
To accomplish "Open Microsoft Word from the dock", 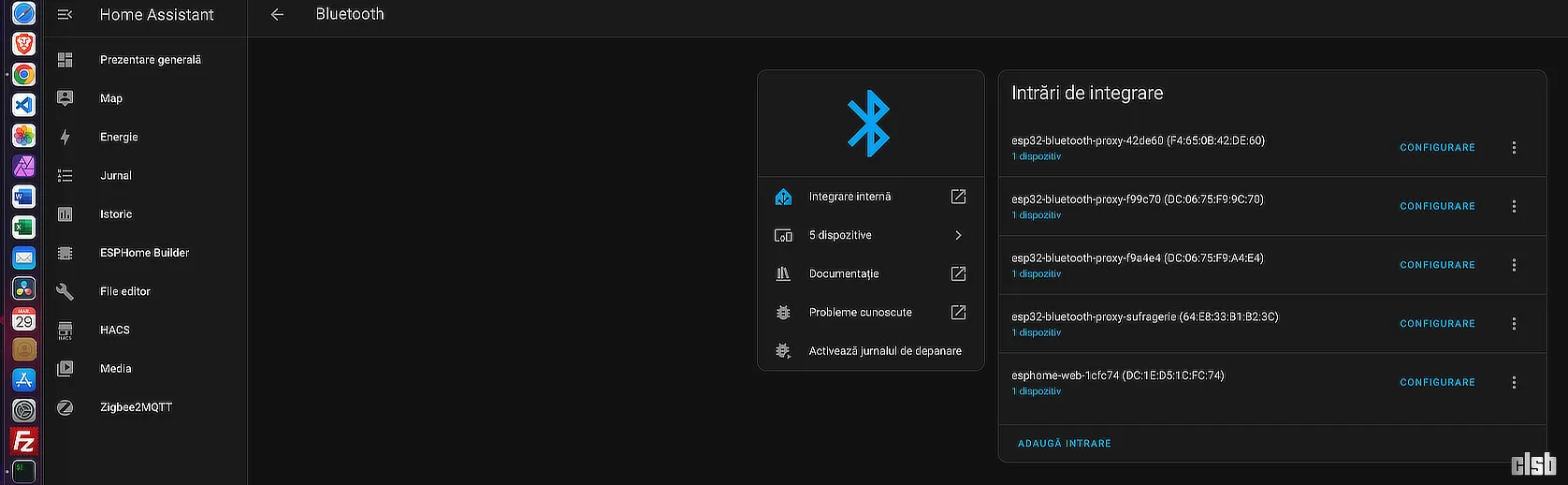I will pos(24,197).
